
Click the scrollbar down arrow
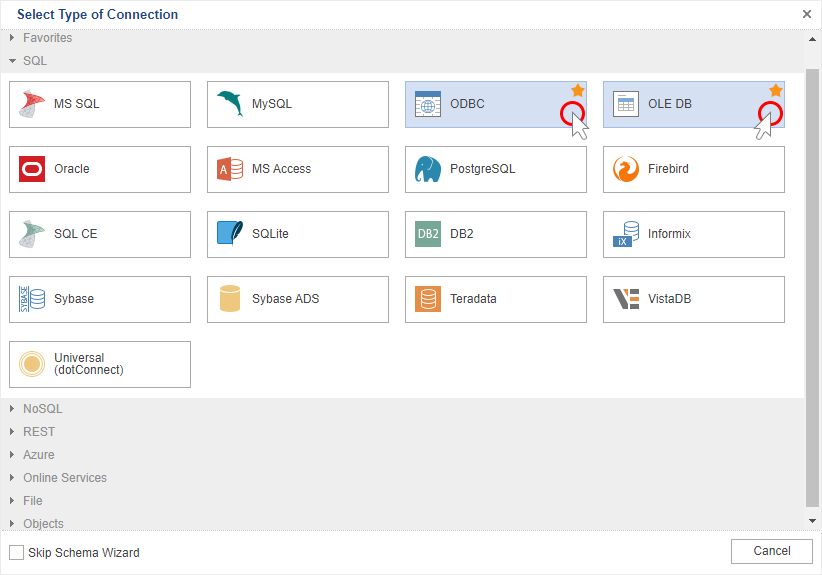click(x=813, y=521)
